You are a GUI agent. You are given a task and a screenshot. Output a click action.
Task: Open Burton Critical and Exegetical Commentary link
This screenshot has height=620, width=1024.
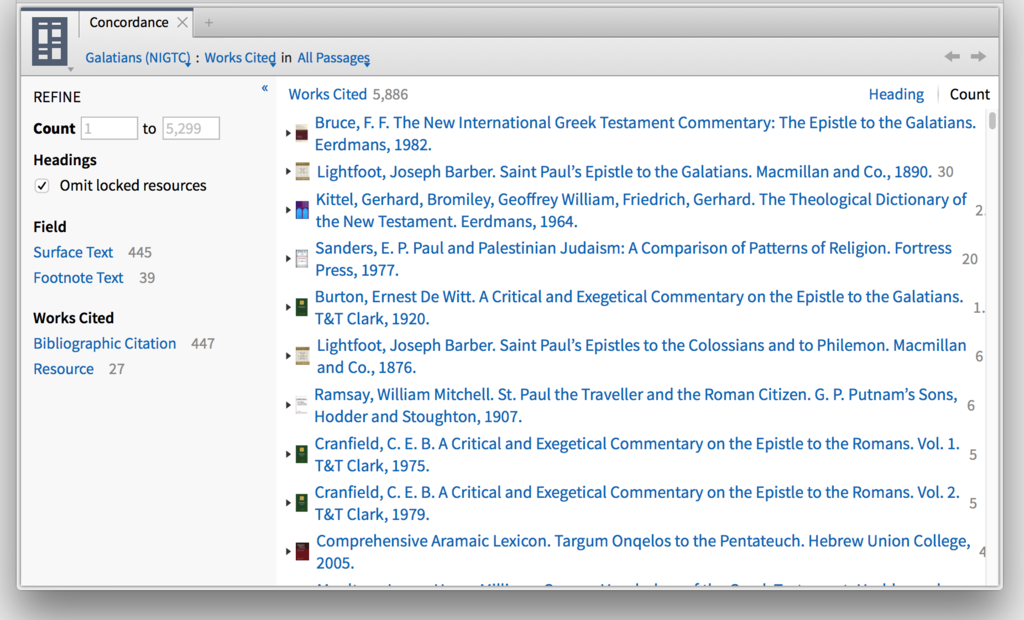[x=639, y=307]
